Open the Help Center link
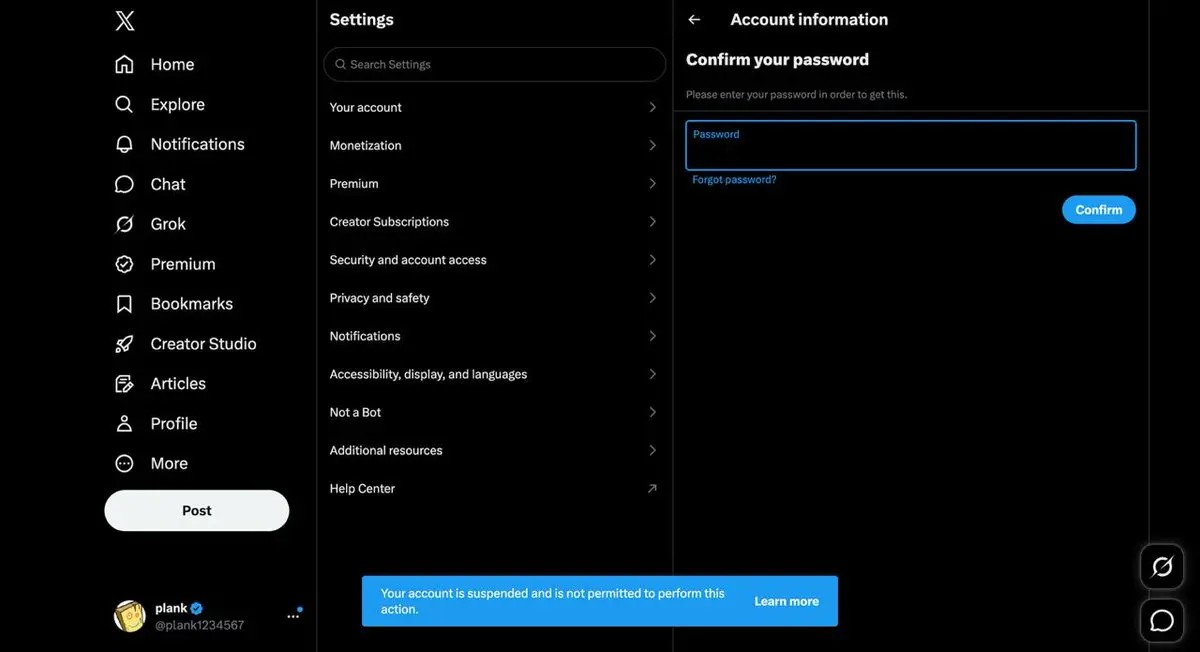Image resolution: width=1200 pixels, height=652 pixels. pos(494,489)
